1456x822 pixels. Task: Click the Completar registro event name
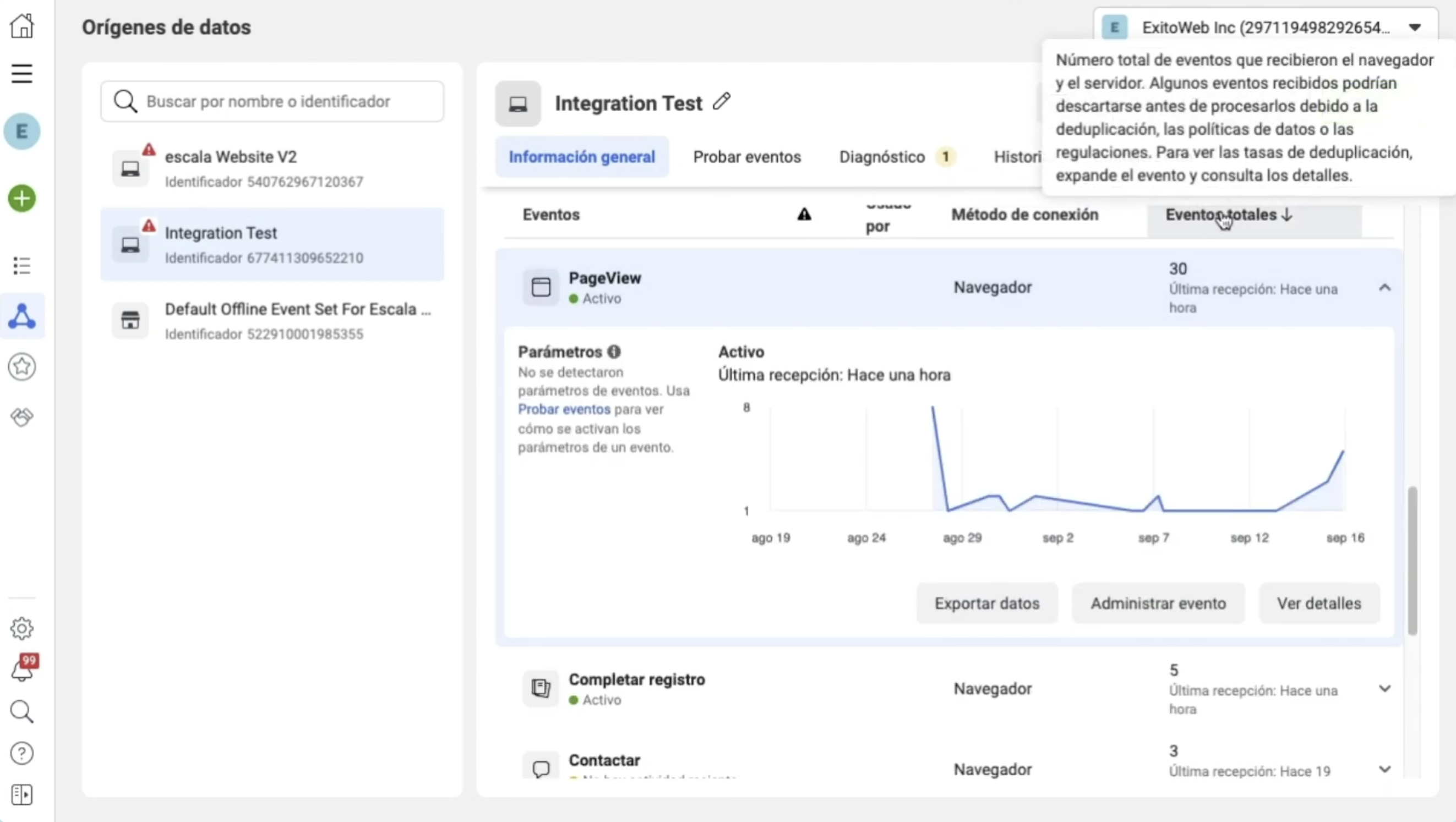(x=637, y=679)
